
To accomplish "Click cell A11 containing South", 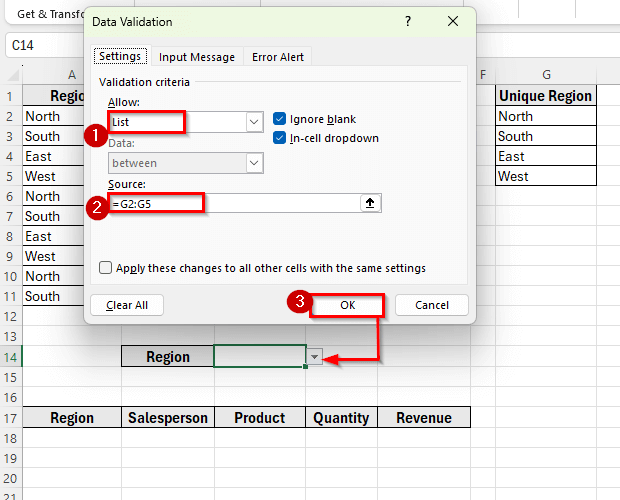I will click(53, 296).
